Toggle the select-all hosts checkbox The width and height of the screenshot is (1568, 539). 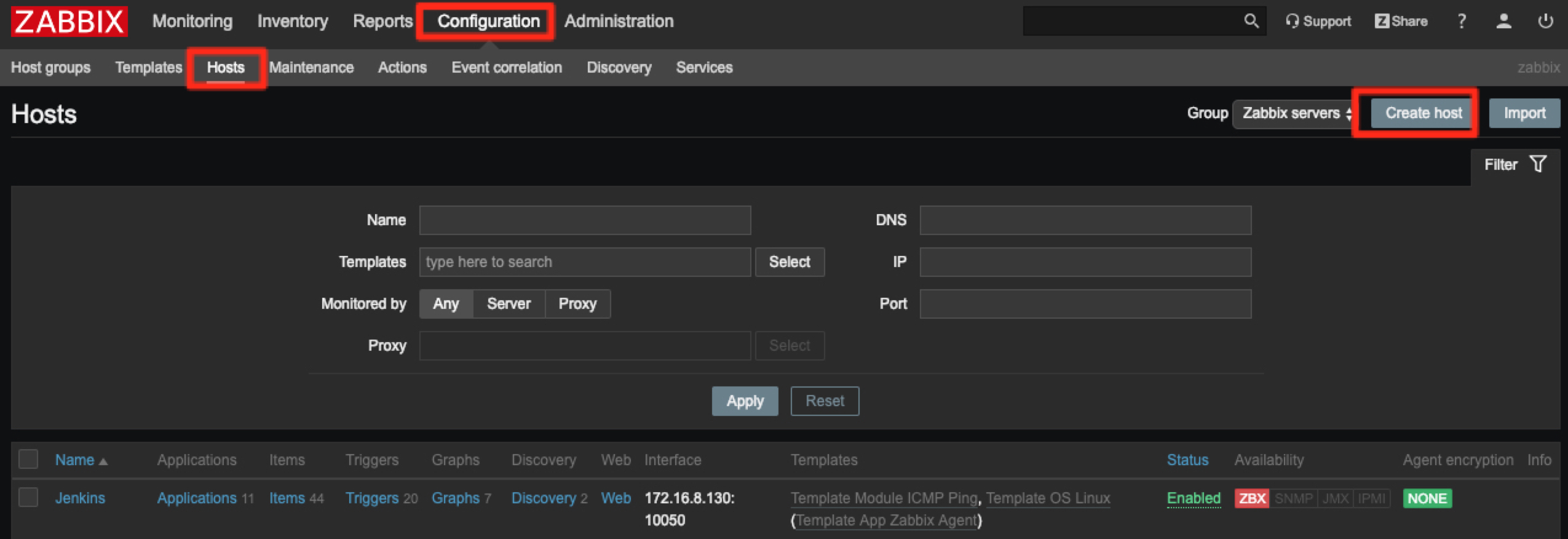[28, 459]
